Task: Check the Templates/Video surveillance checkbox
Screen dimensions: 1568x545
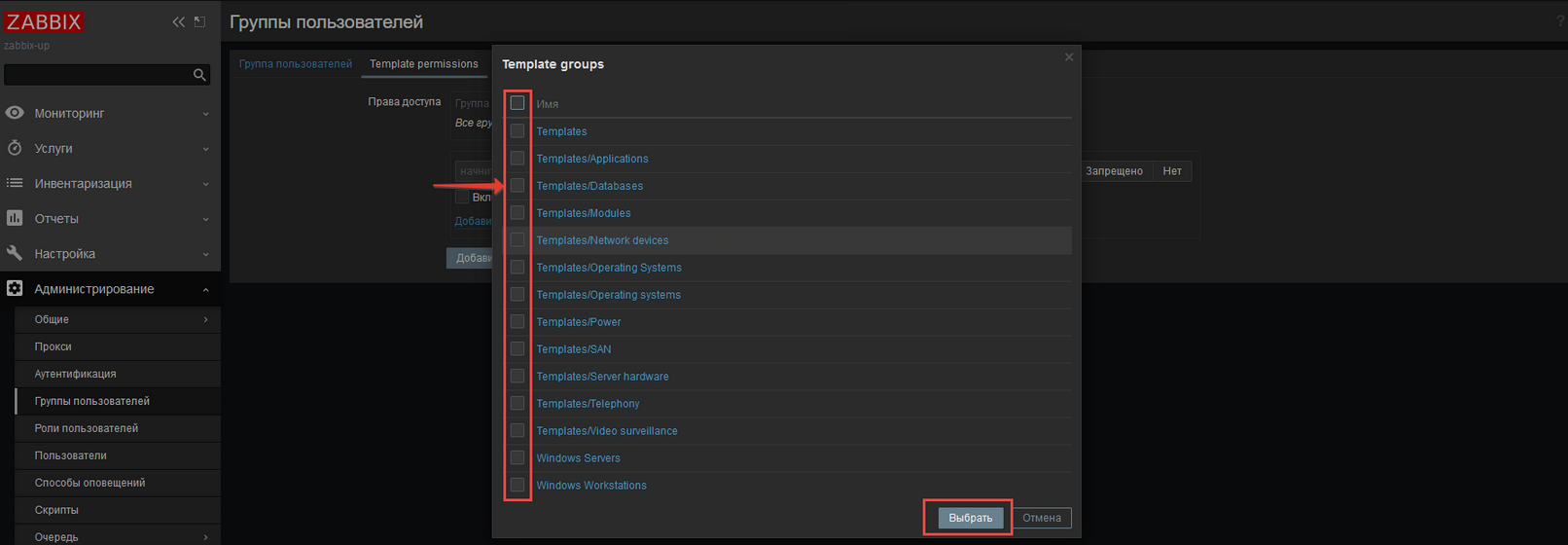Action: pos(517,430)
